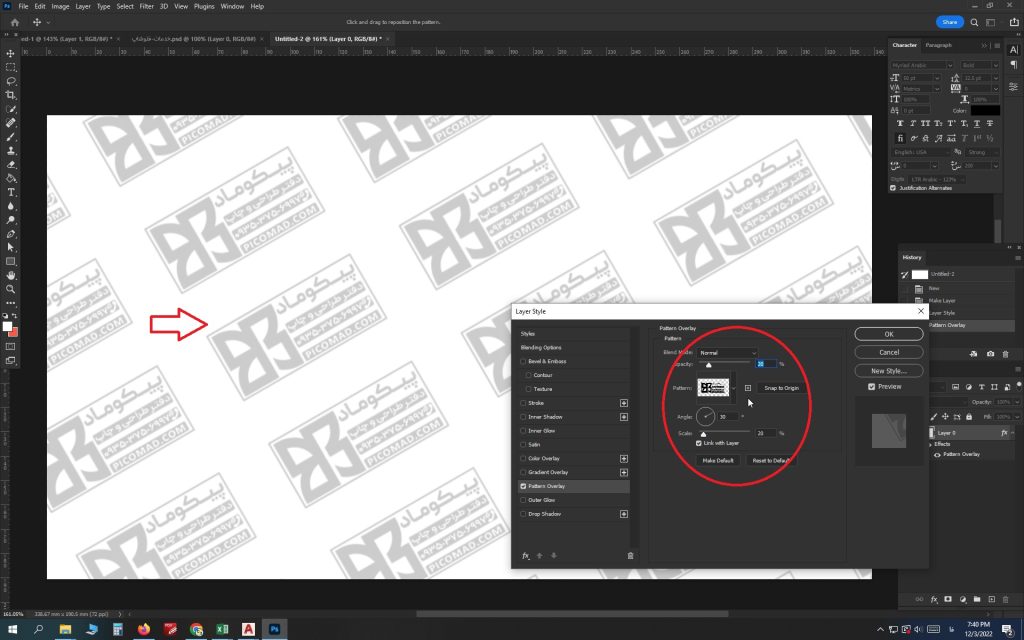Image resolution: width=1024 pixels, height=640 pixels.
Task: Open the leading dropdown in Character panel
Action: click(995, 78)
